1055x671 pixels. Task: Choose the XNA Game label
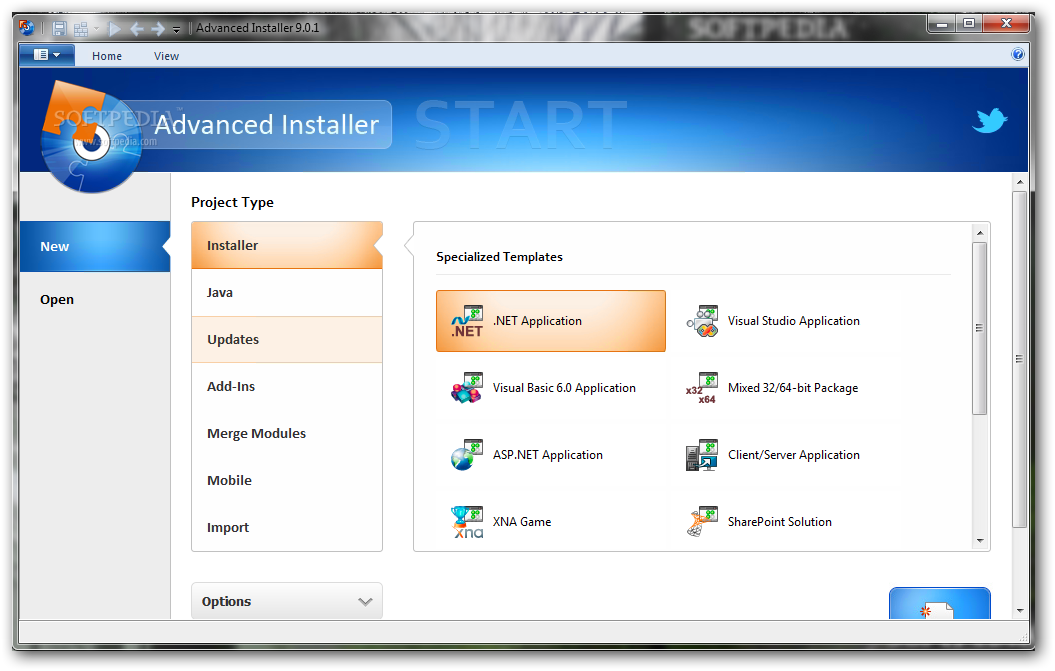click(x=521, y=522)
